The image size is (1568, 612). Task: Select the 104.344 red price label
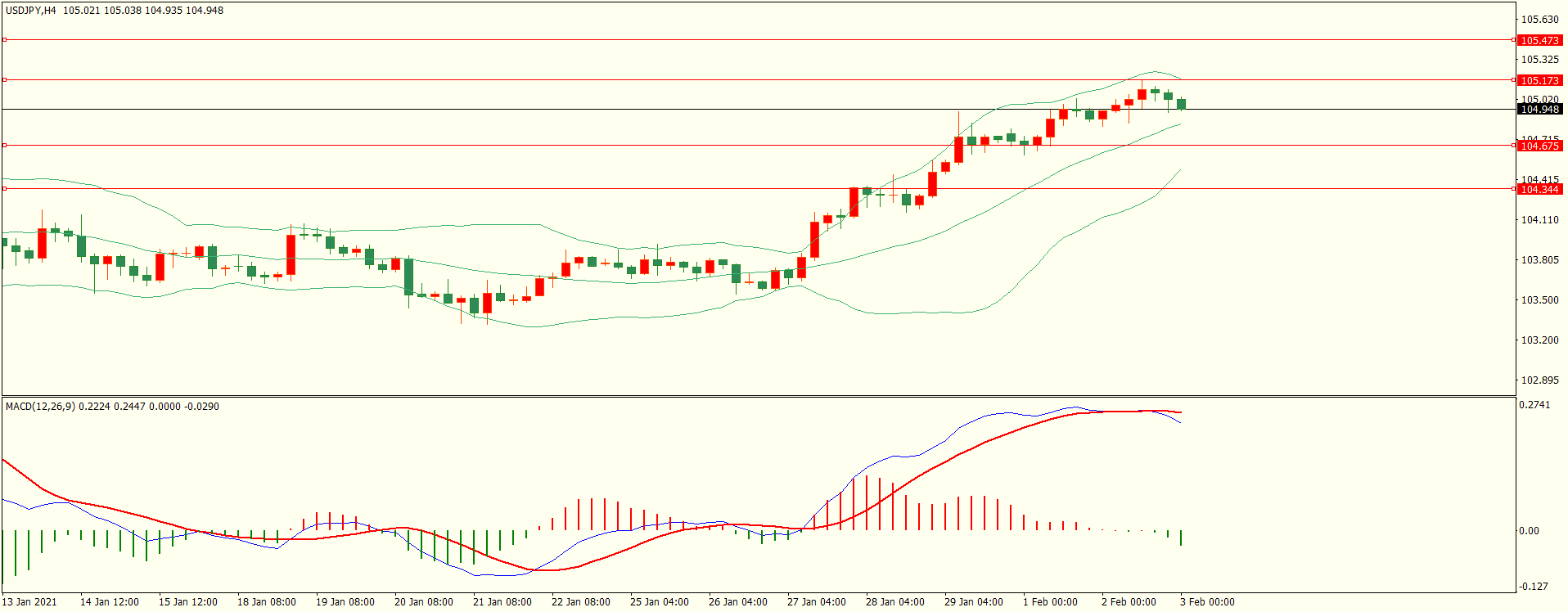coord(1539,189)
